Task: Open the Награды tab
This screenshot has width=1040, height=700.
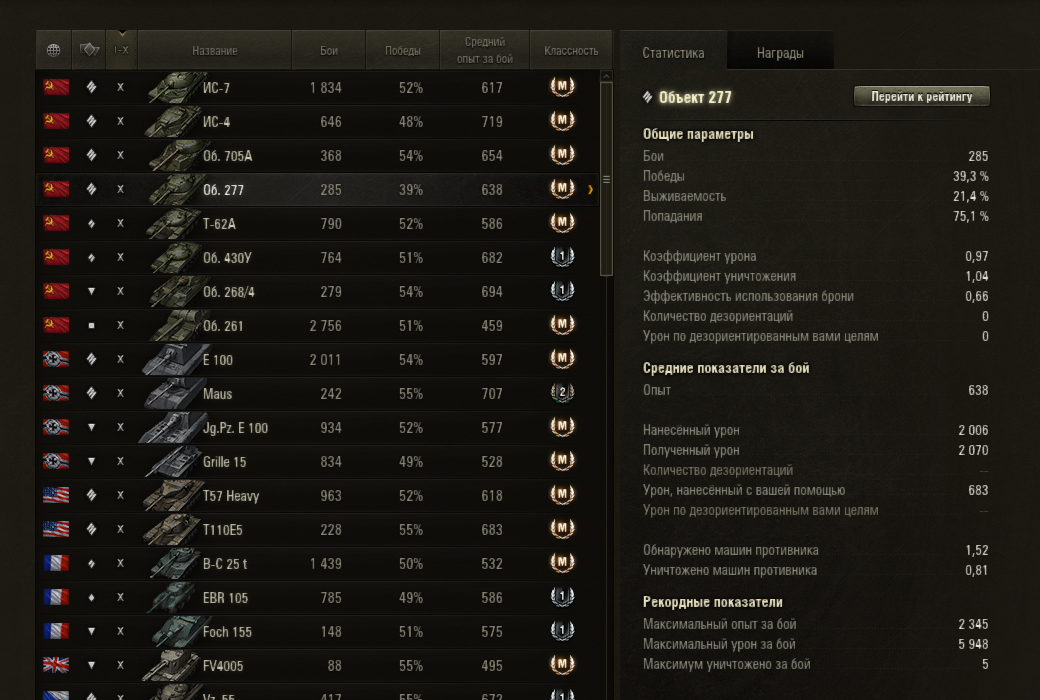Action: (780, 52)
